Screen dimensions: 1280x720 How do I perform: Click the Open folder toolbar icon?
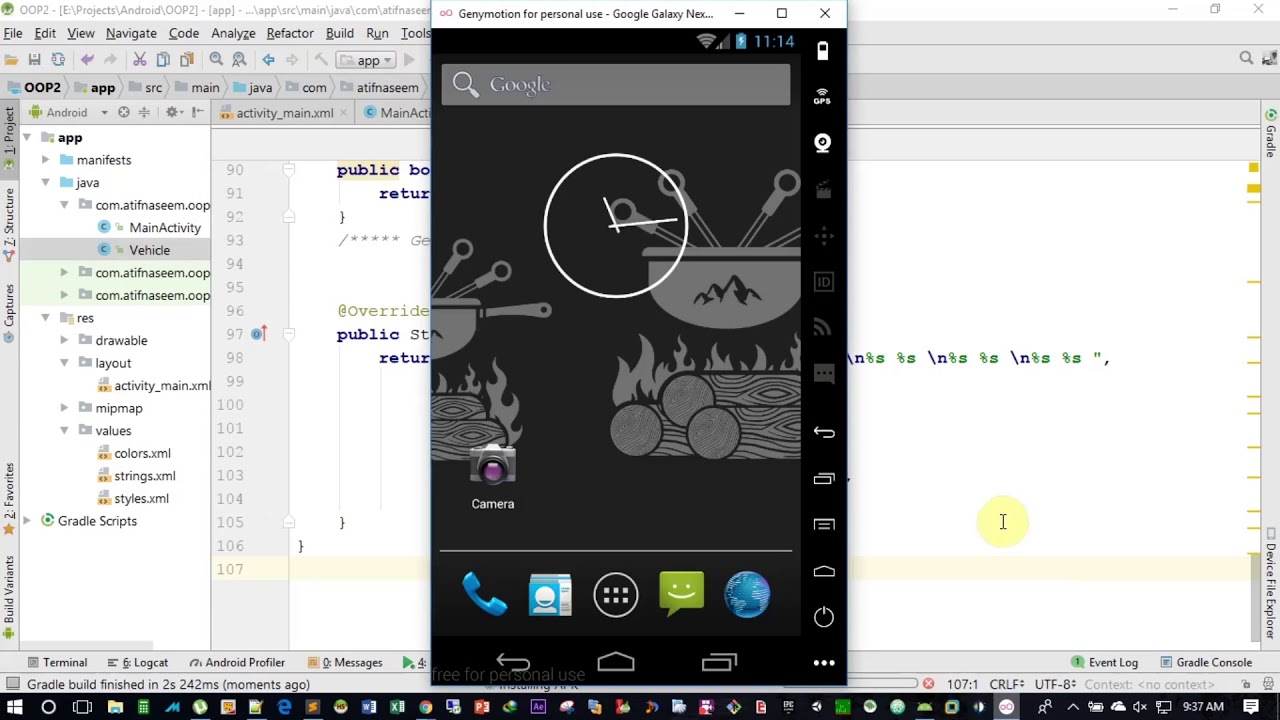tap(11, 60)
